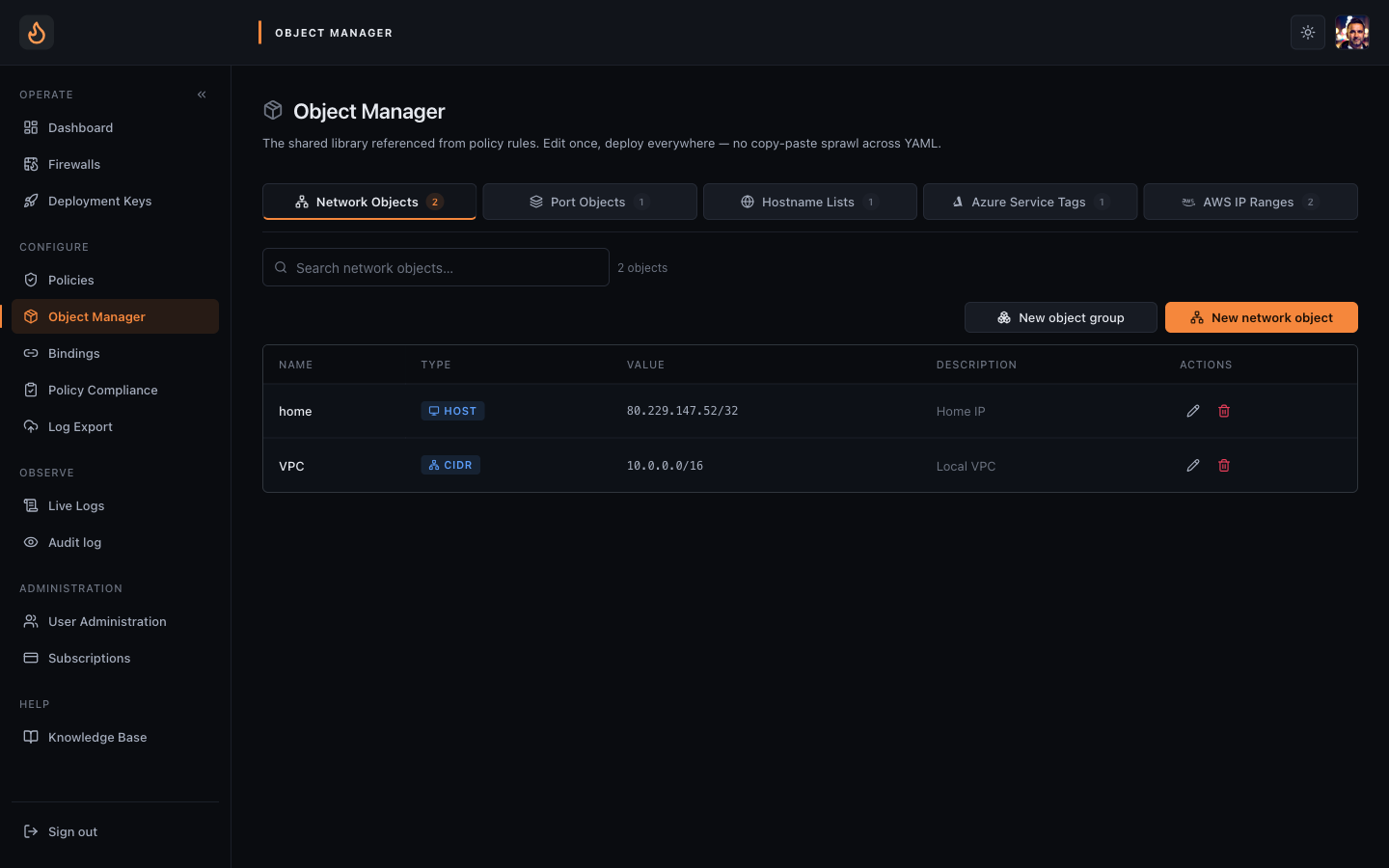Edit the home object with pencil icon
Screen dimensions: 1389x868
tap(1193, 411)
